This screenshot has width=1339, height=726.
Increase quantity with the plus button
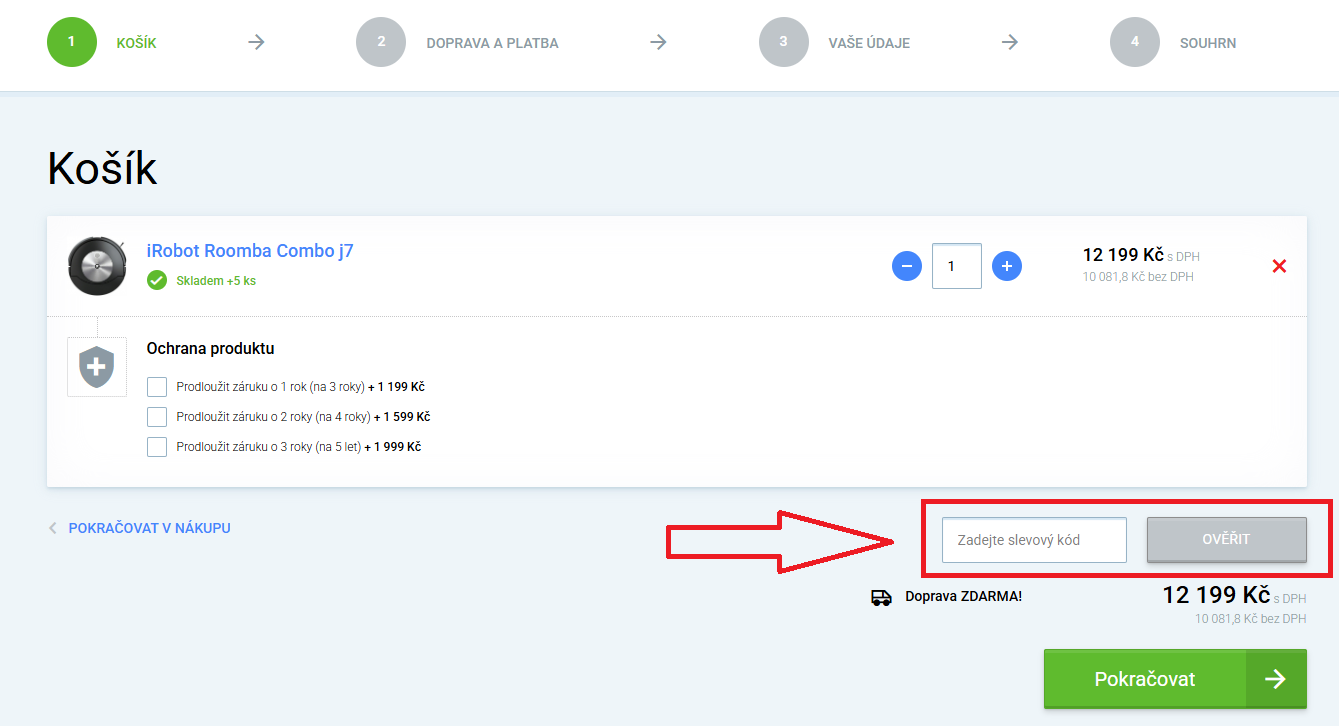(x=1007, y=266)
